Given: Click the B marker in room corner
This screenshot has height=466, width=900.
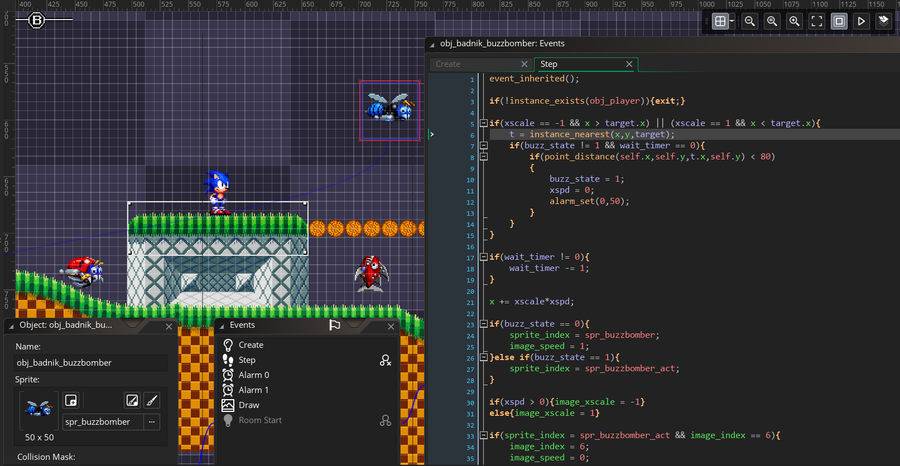Looking at the screenshot, I should coord(37,21).
